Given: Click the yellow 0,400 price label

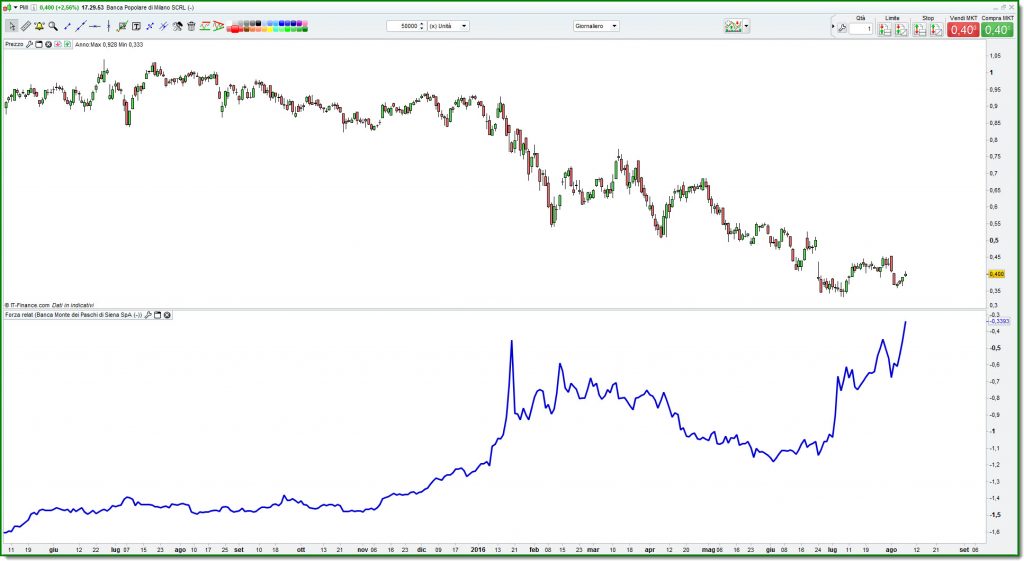Looking at the screenshot, I should [x=996, y=274].
